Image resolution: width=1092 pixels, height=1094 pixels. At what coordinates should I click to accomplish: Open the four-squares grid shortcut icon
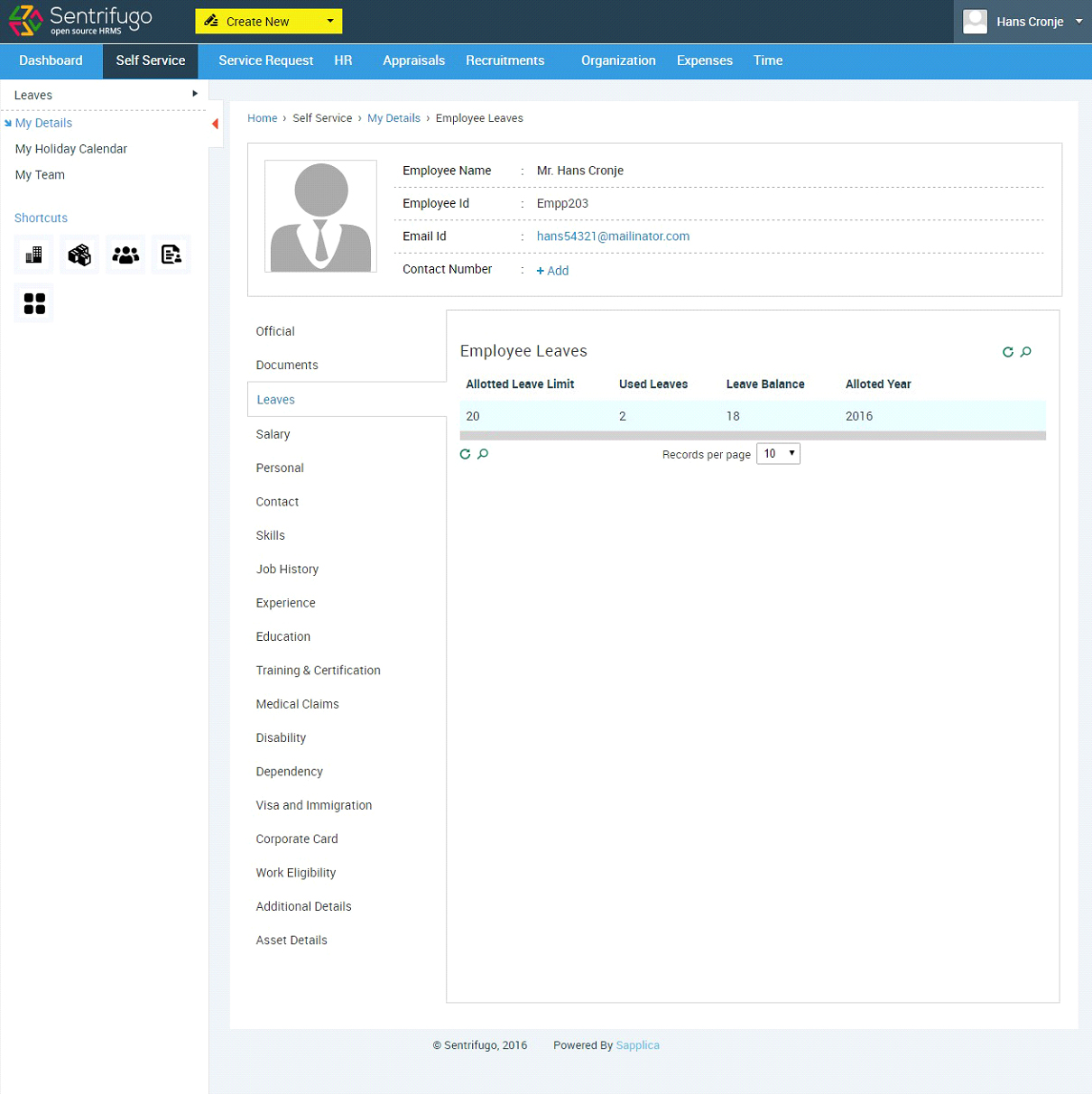click(34, 303)
